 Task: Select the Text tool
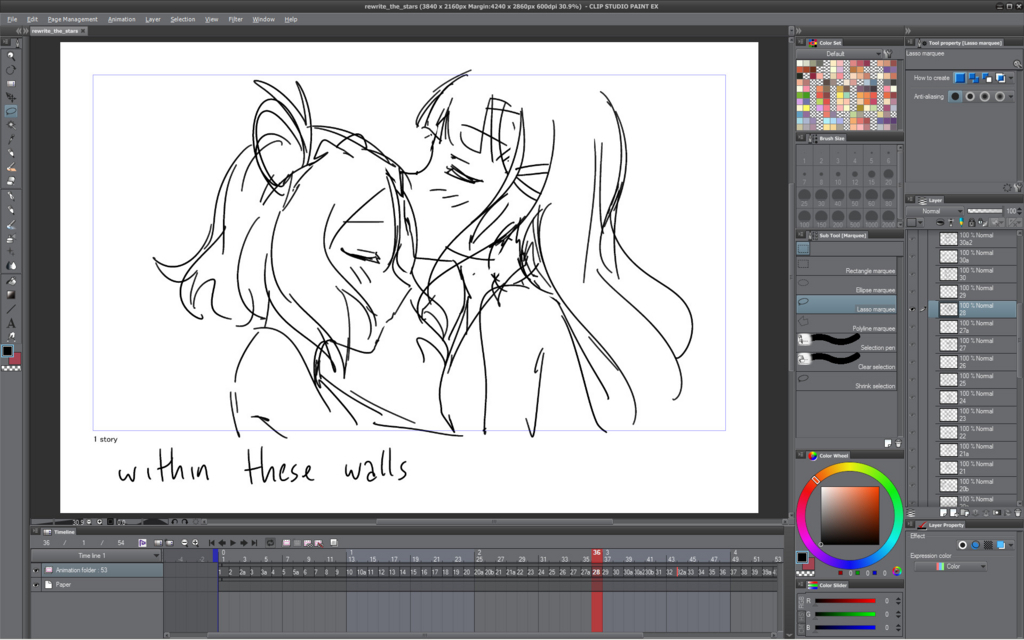[11, 324]
